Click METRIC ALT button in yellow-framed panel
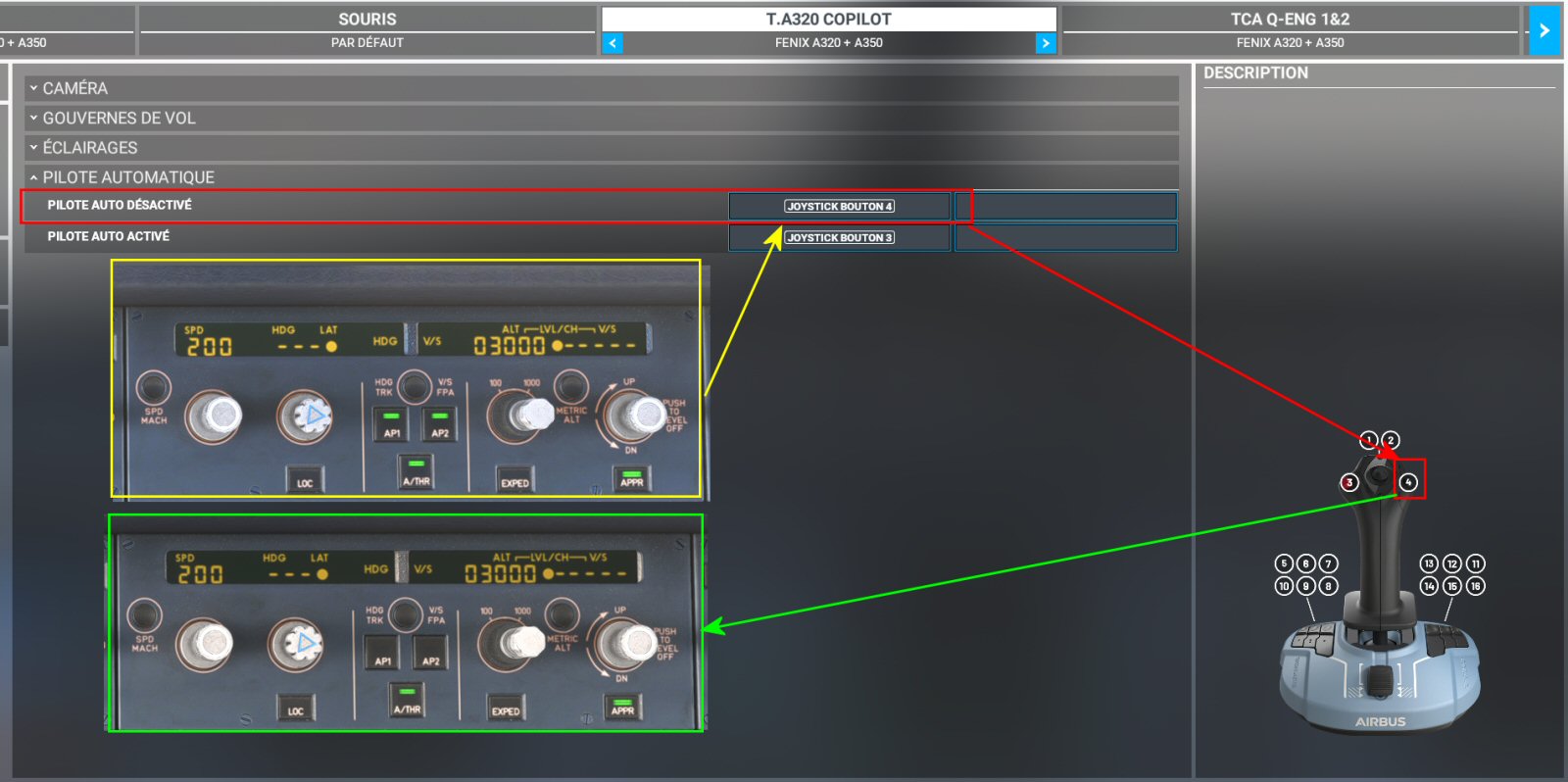This screenshot has width=1568, height=782. click(571, 387)
